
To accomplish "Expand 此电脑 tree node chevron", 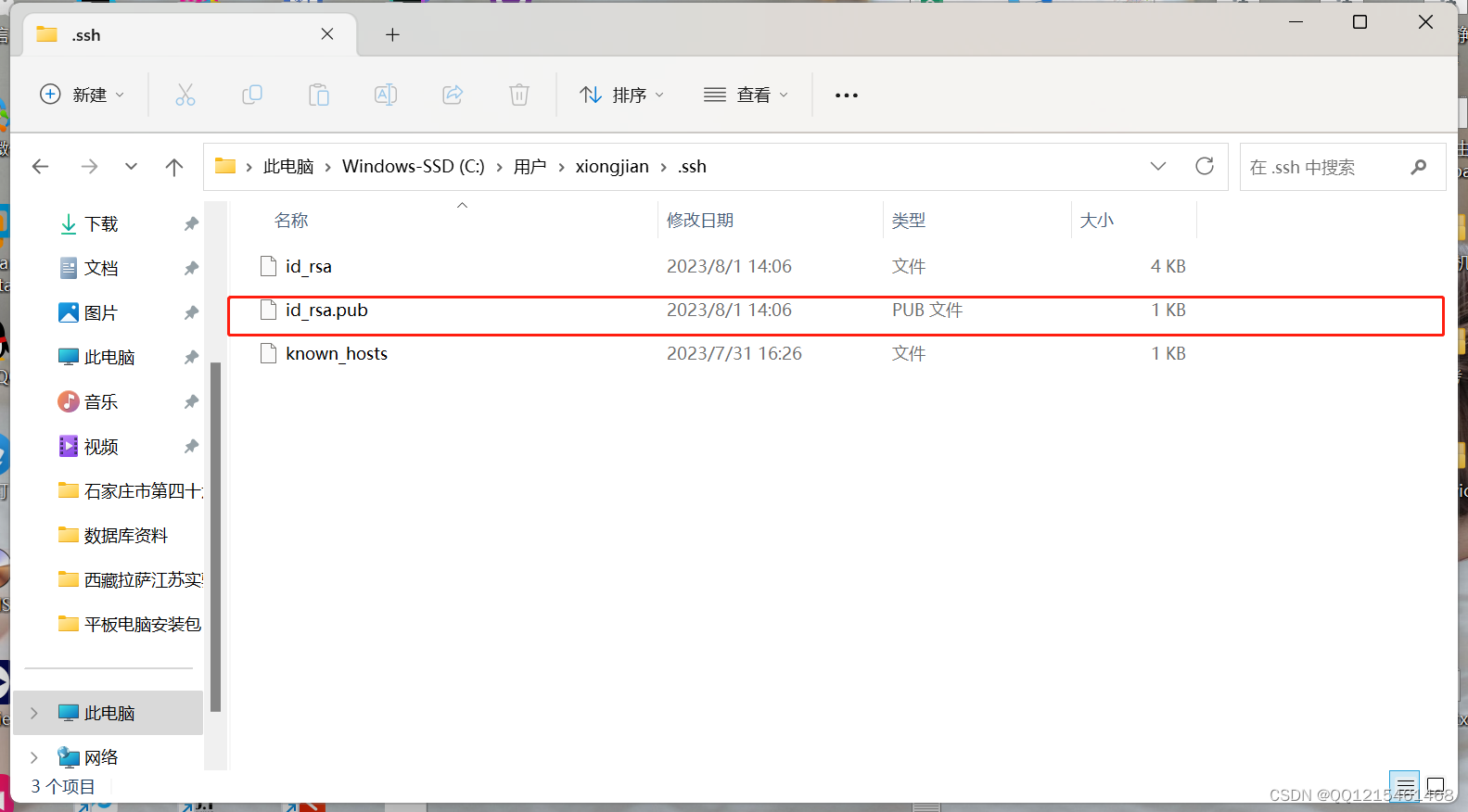I will tap(34, 713).
